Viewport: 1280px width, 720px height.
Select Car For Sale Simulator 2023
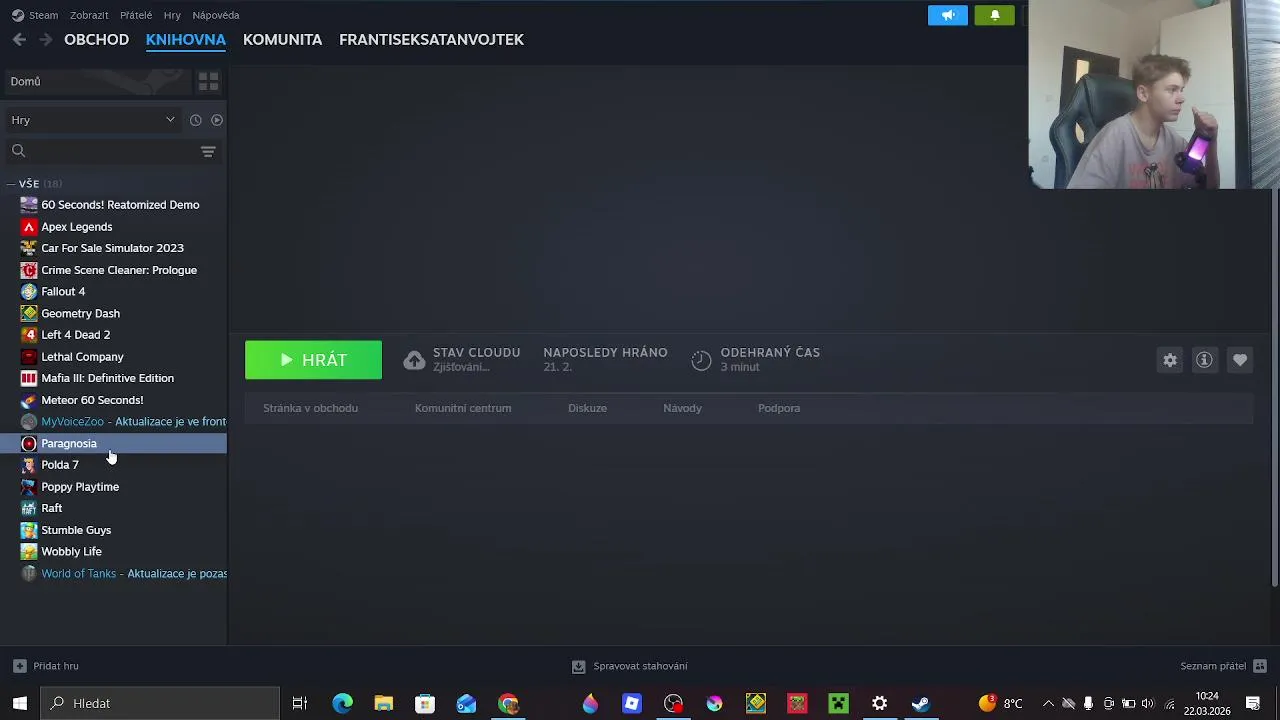coord(113,248)
